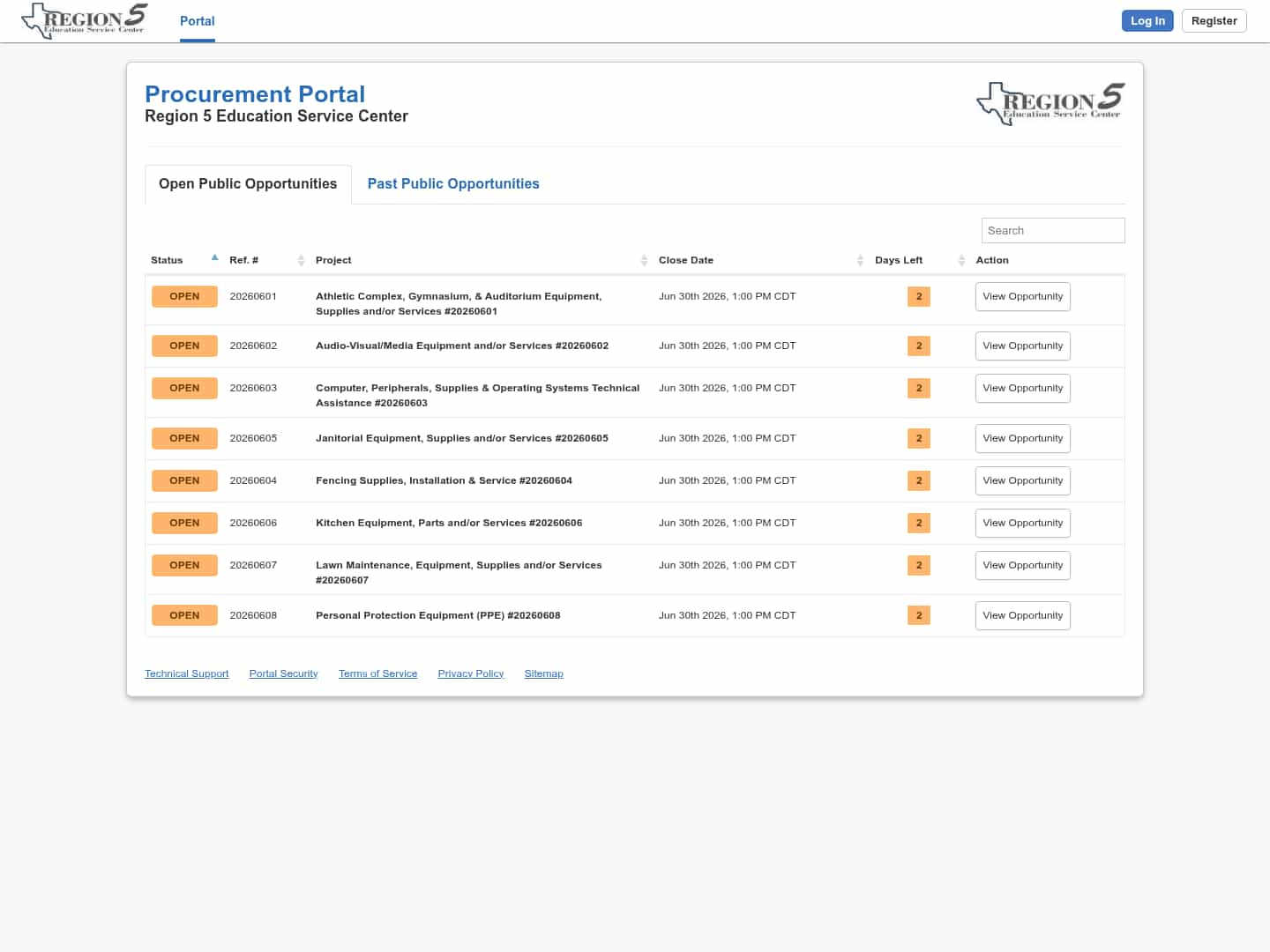1270x952 pixels.
Task: Click the Log In button
Action: [1147, 20]
